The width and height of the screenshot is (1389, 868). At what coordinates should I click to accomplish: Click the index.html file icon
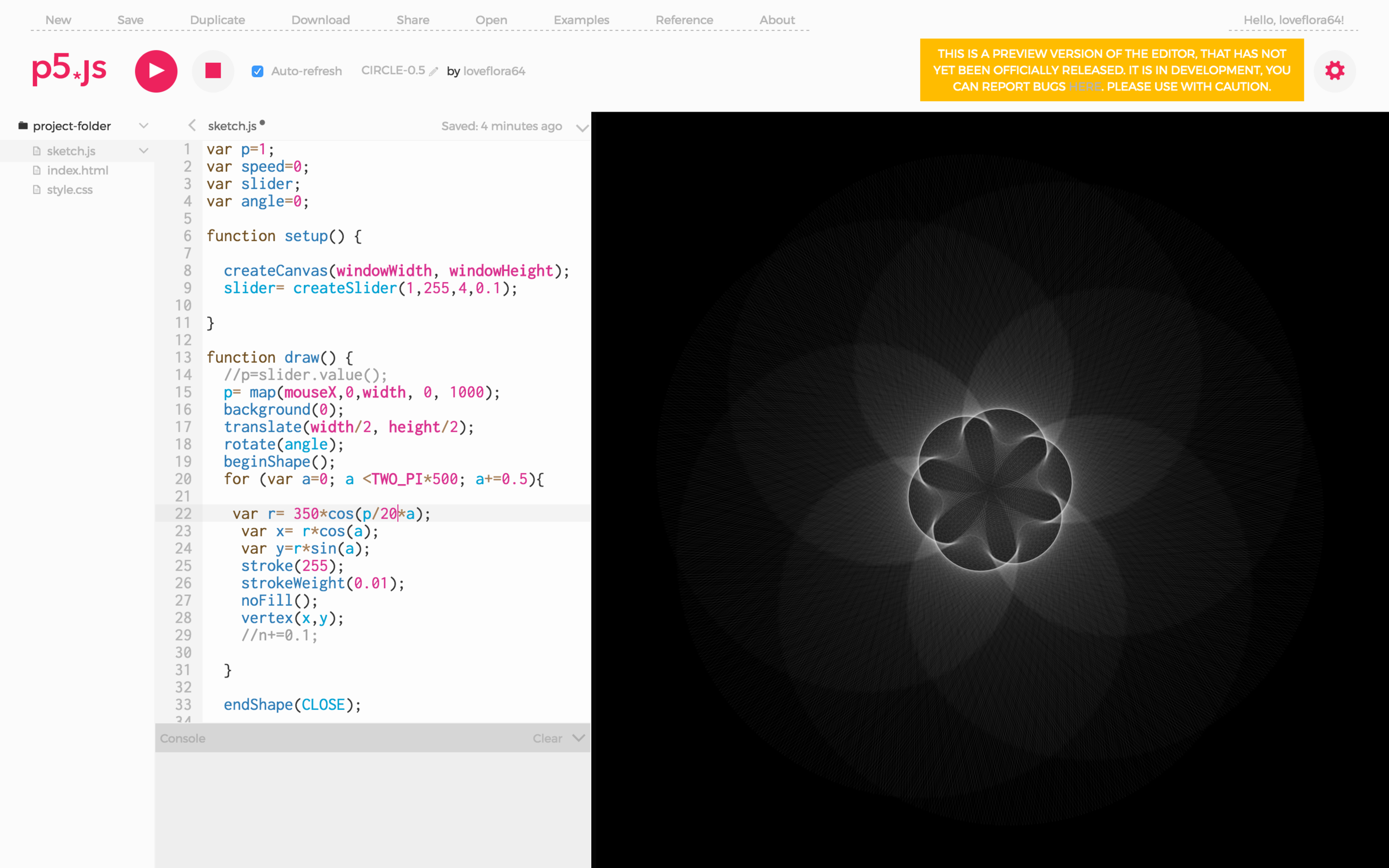(x=37, y=170)
